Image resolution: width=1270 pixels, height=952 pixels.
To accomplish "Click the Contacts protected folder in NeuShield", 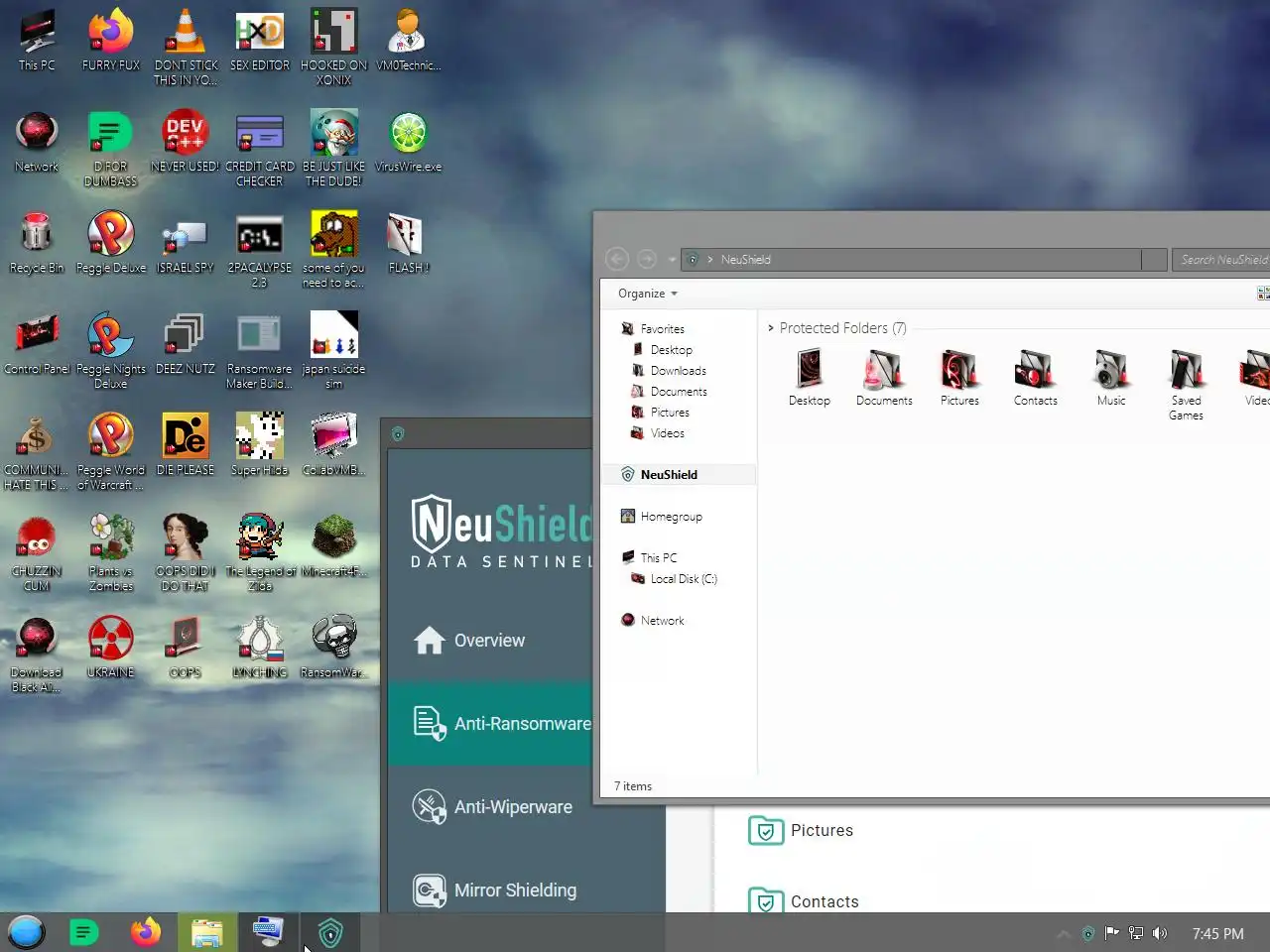I will click(x=804, y=901).
